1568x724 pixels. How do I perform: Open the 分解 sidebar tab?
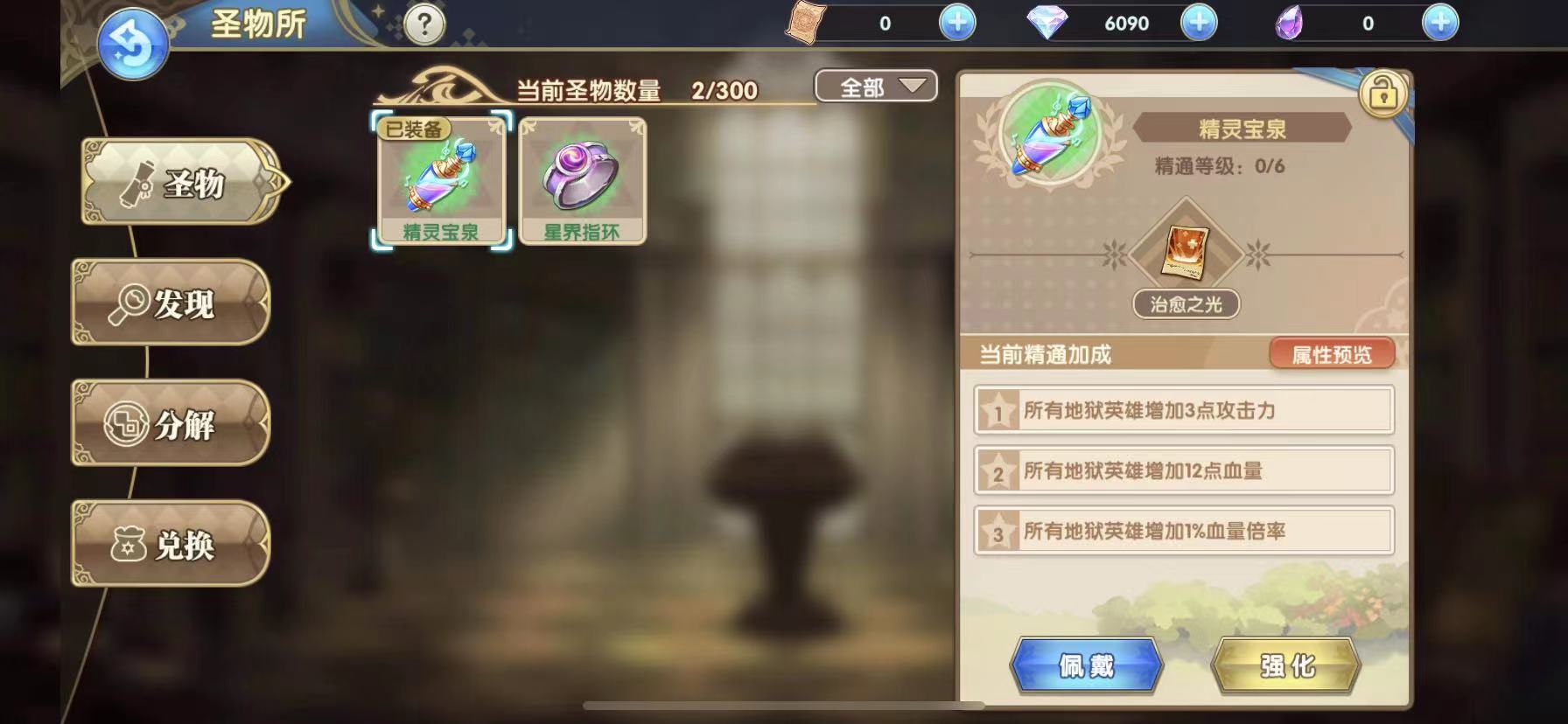click(x=171, y=423)
